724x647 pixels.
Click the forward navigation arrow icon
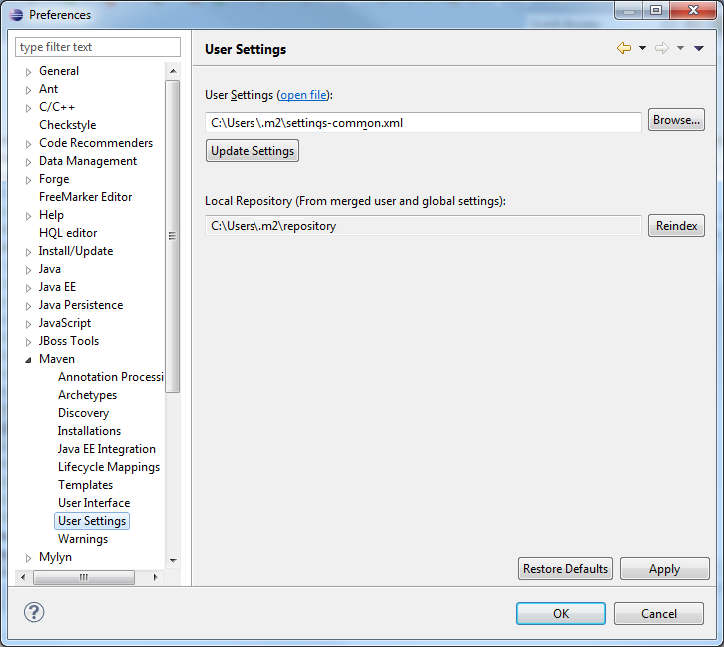tap(661, 48)
